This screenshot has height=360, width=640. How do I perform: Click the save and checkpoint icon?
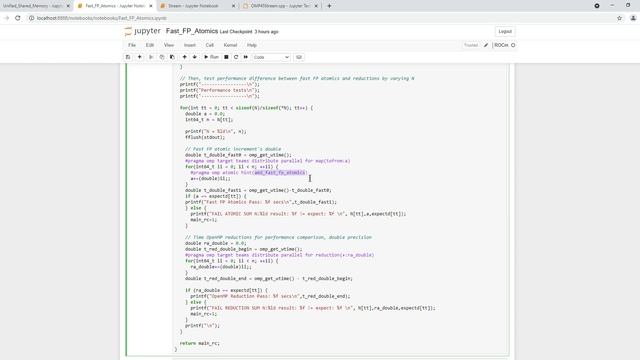(x=128, y=57)
